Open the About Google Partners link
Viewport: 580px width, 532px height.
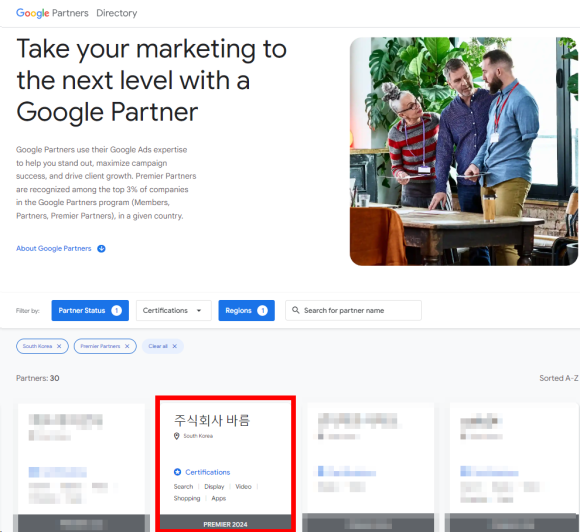point(54,248)
